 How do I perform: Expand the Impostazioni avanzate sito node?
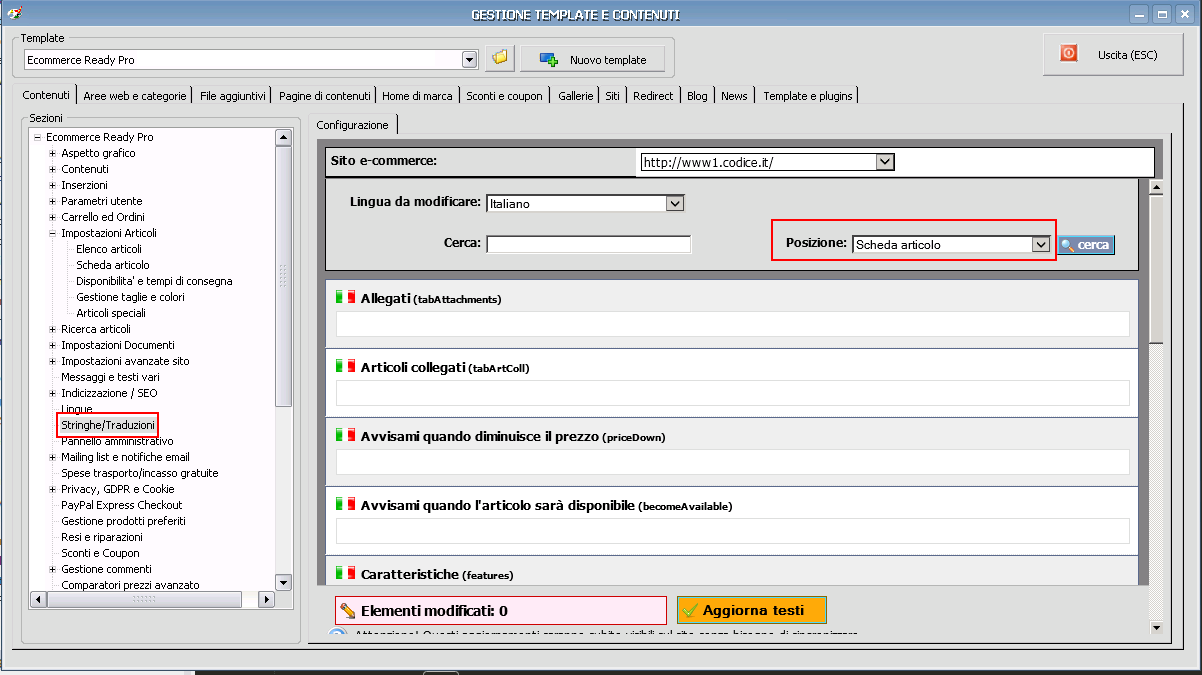[x=52, y=361]
